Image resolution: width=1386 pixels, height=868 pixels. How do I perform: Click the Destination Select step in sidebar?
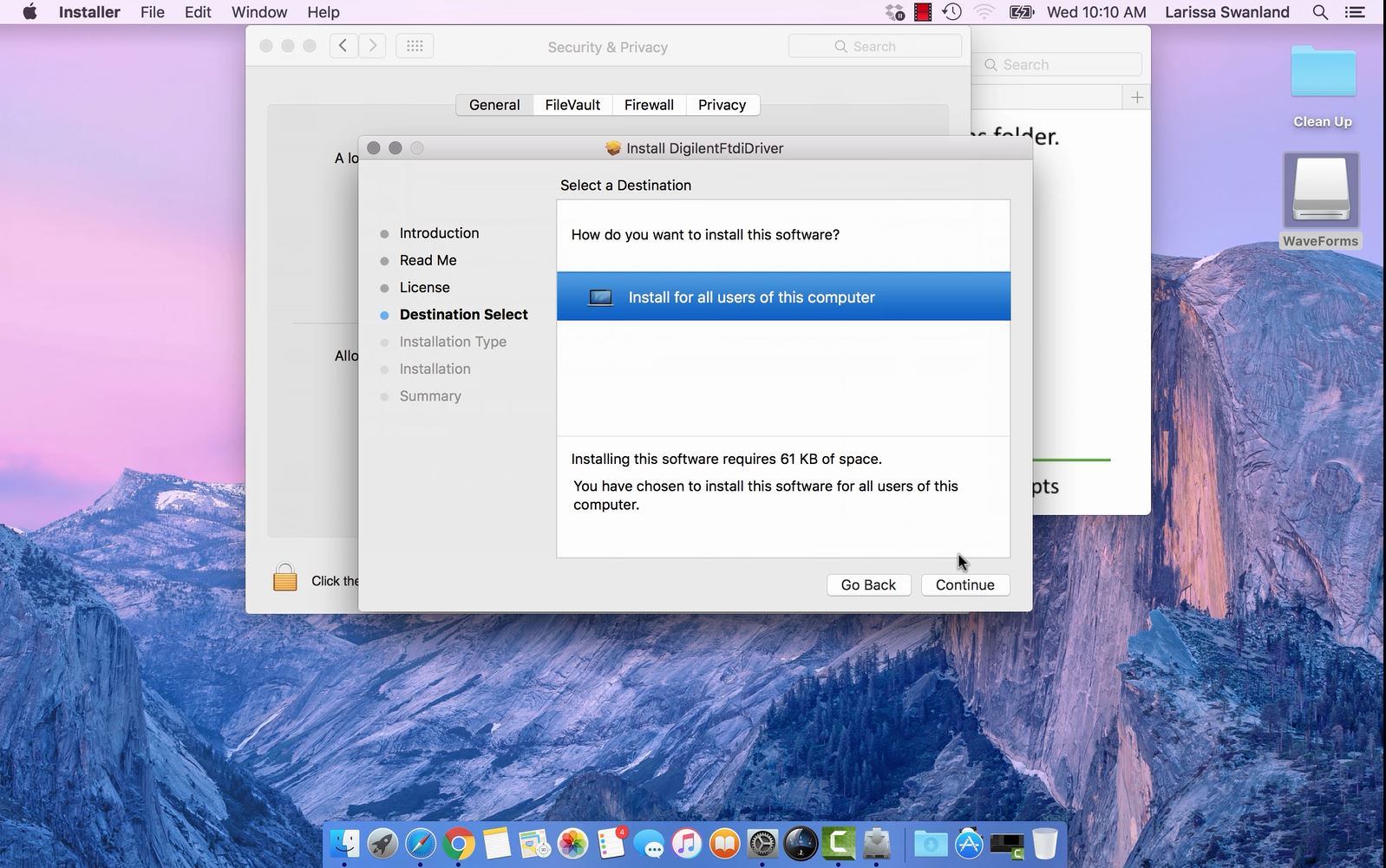463,315
